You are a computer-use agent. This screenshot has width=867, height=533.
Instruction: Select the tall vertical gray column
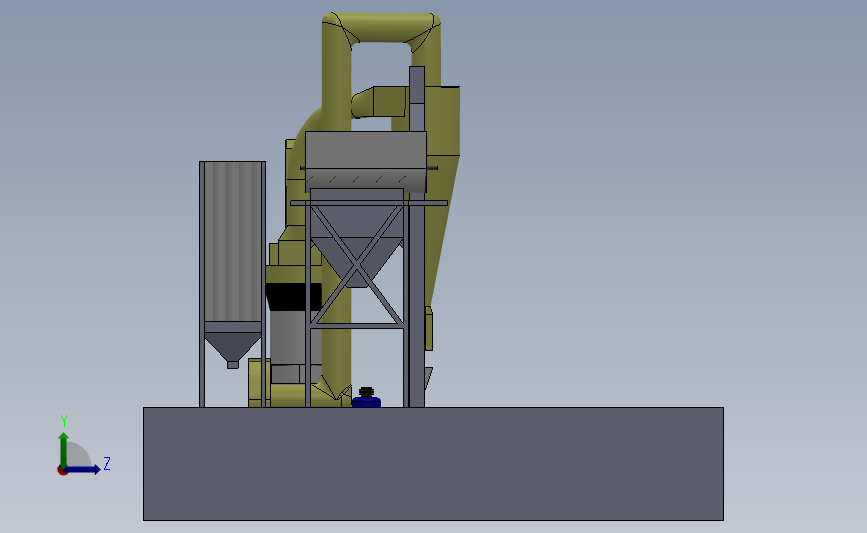tap(417, 237)
